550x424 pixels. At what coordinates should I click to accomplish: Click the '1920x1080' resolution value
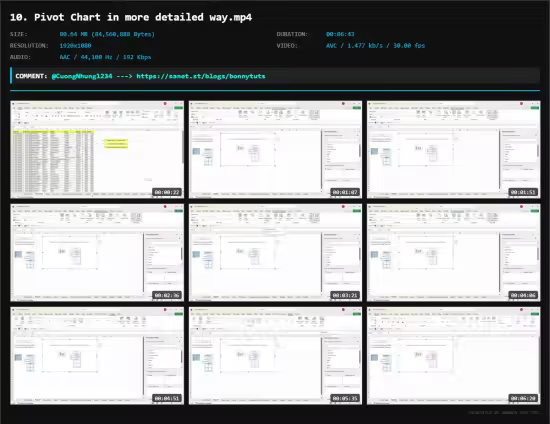[75, 46]
